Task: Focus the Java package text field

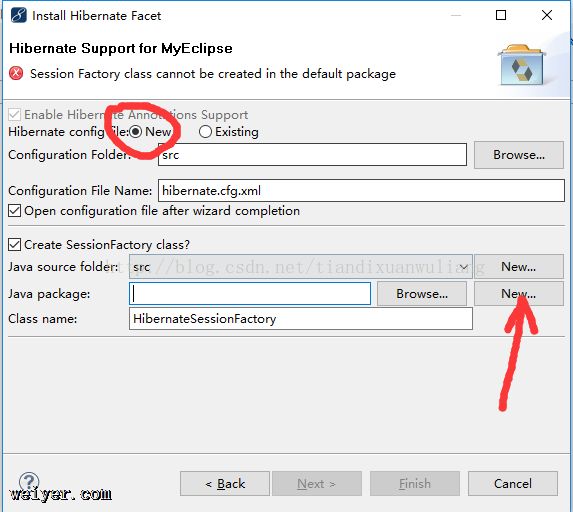Action: [x=250, y=293]
